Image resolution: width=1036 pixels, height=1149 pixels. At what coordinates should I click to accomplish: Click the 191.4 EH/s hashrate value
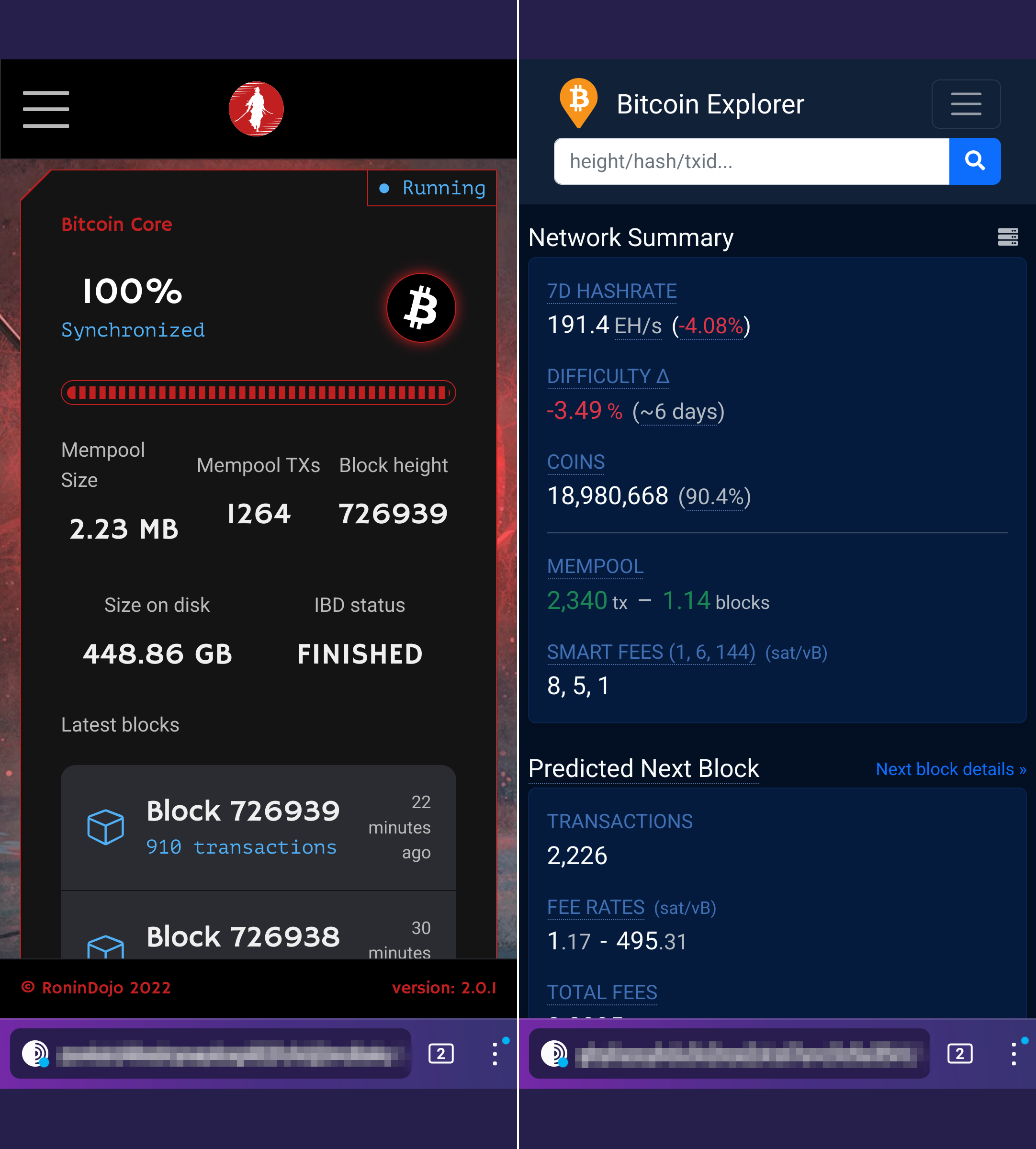(x=605, y=326)
